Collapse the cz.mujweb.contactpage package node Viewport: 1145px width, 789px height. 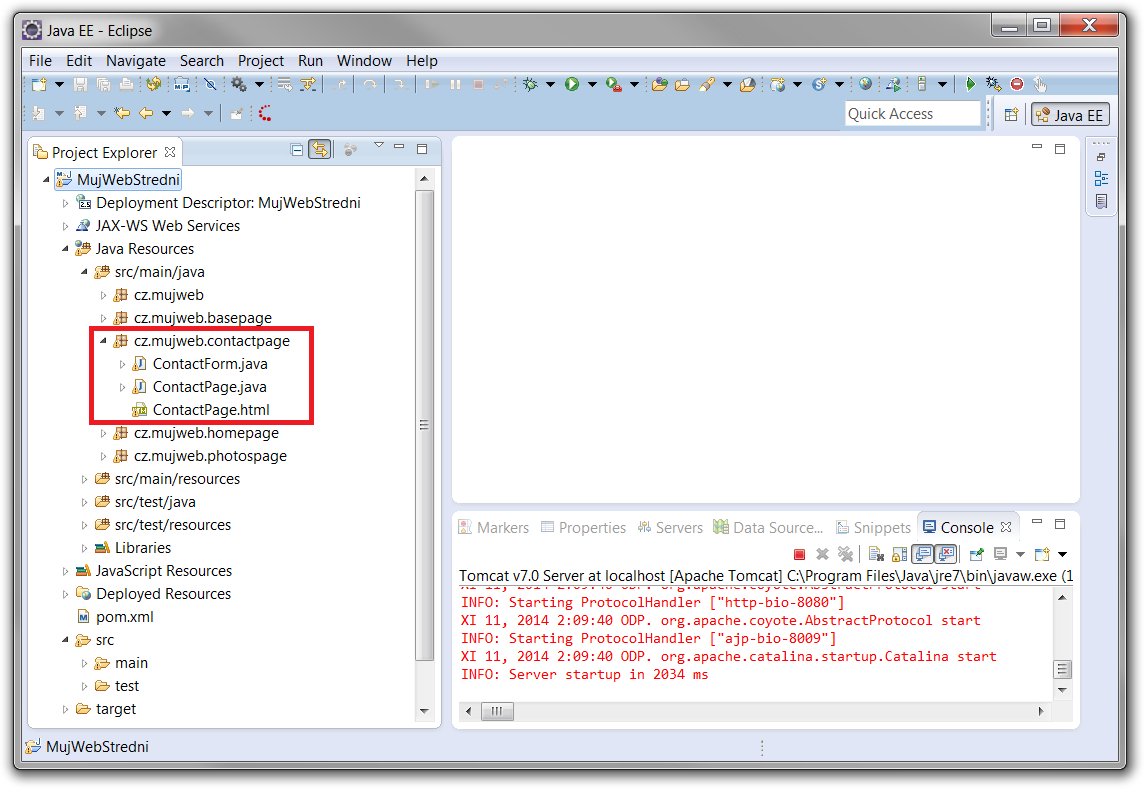(x=103, y=342)
